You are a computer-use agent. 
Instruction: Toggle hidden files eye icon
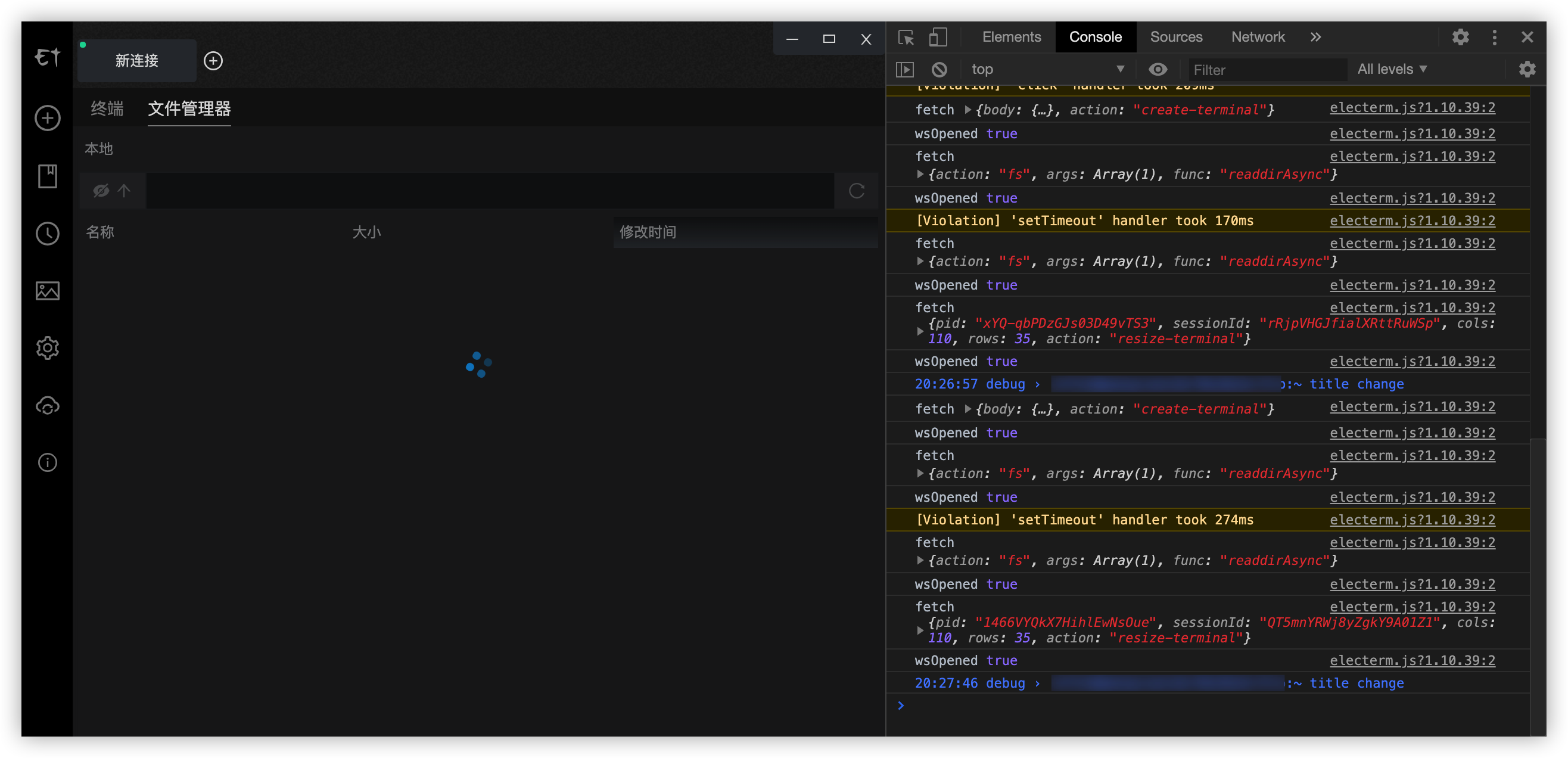[x=101, y=191]
